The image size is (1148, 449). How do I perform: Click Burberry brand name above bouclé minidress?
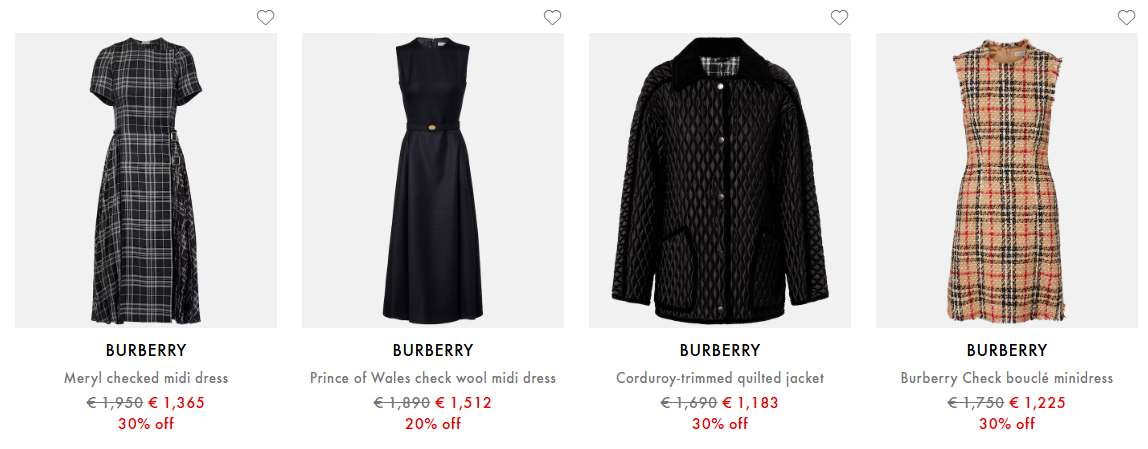tap(1007, 351)
